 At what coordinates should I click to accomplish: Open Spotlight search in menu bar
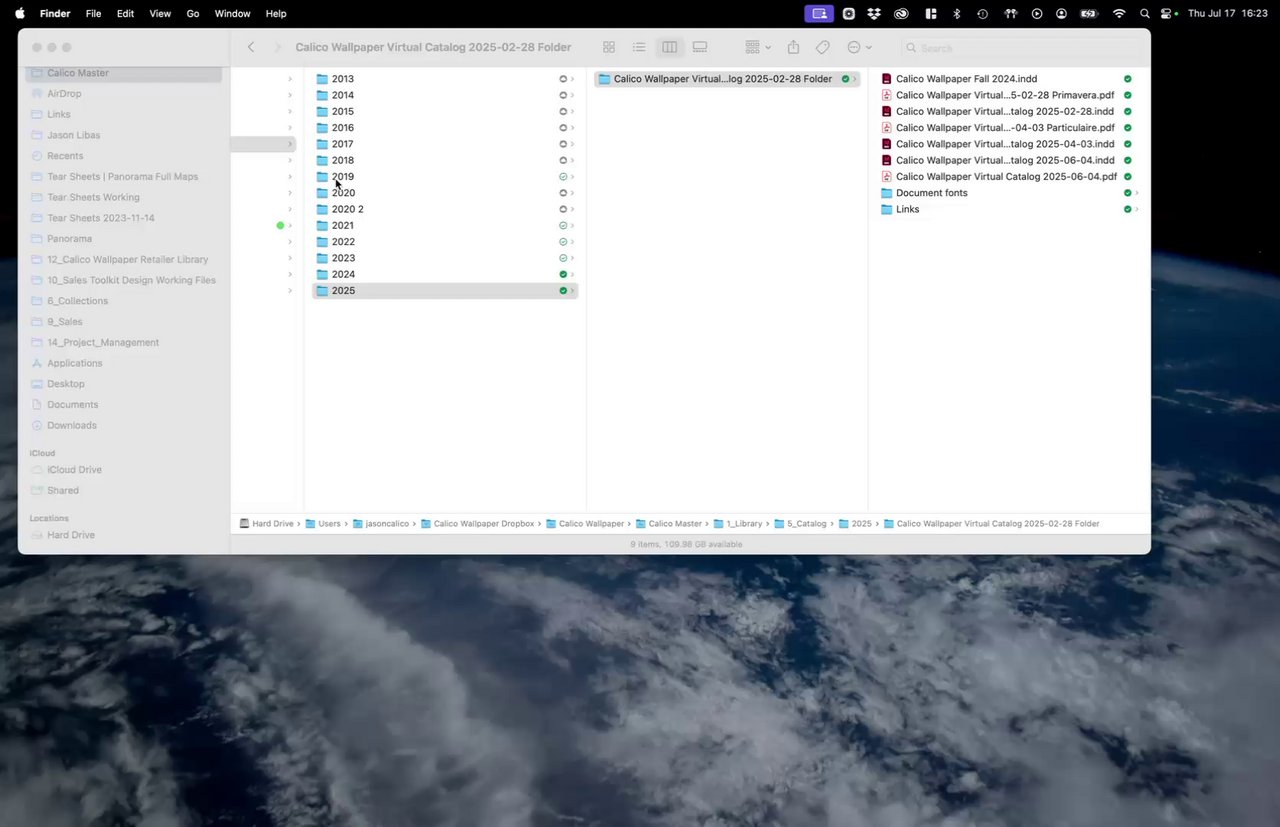pyautogui.click(x=1145, y=13)
